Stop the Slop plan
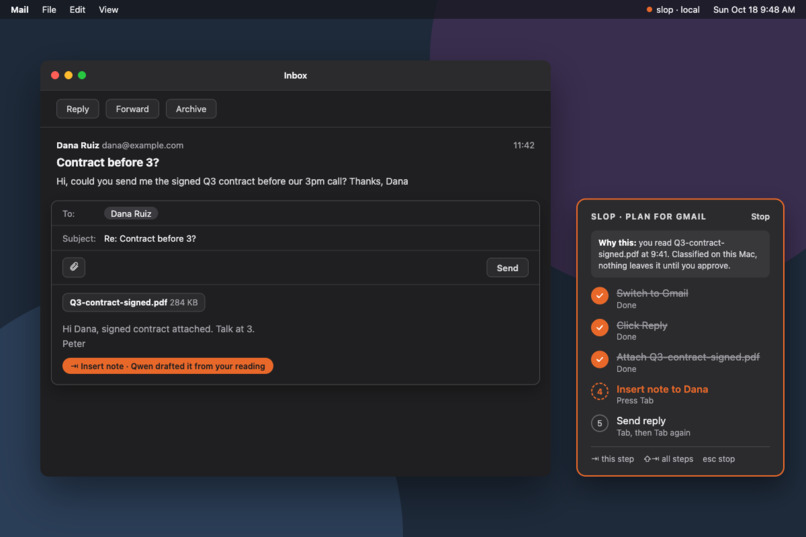Viewport: 806px width, 537px height. tap(760, 217)
